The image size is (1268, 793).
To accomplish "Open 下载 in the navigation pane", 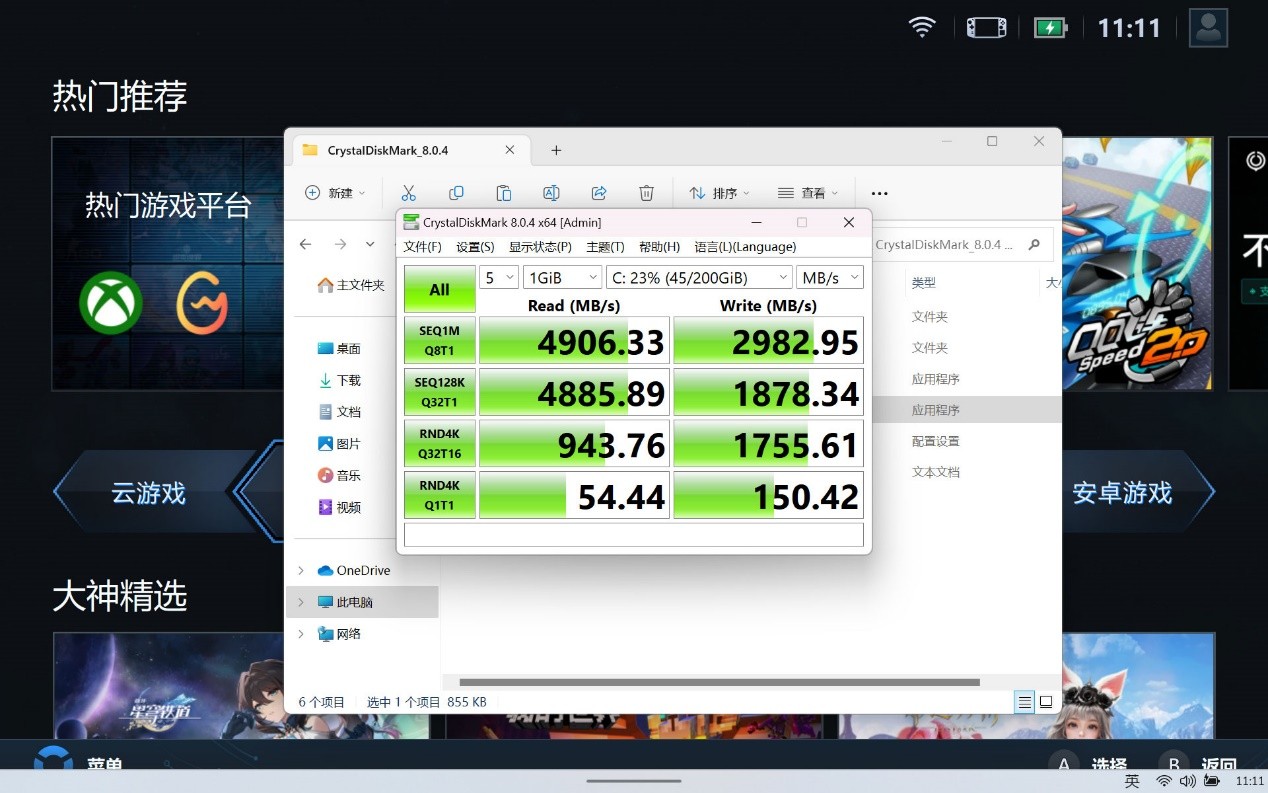I will click(339, 380).
